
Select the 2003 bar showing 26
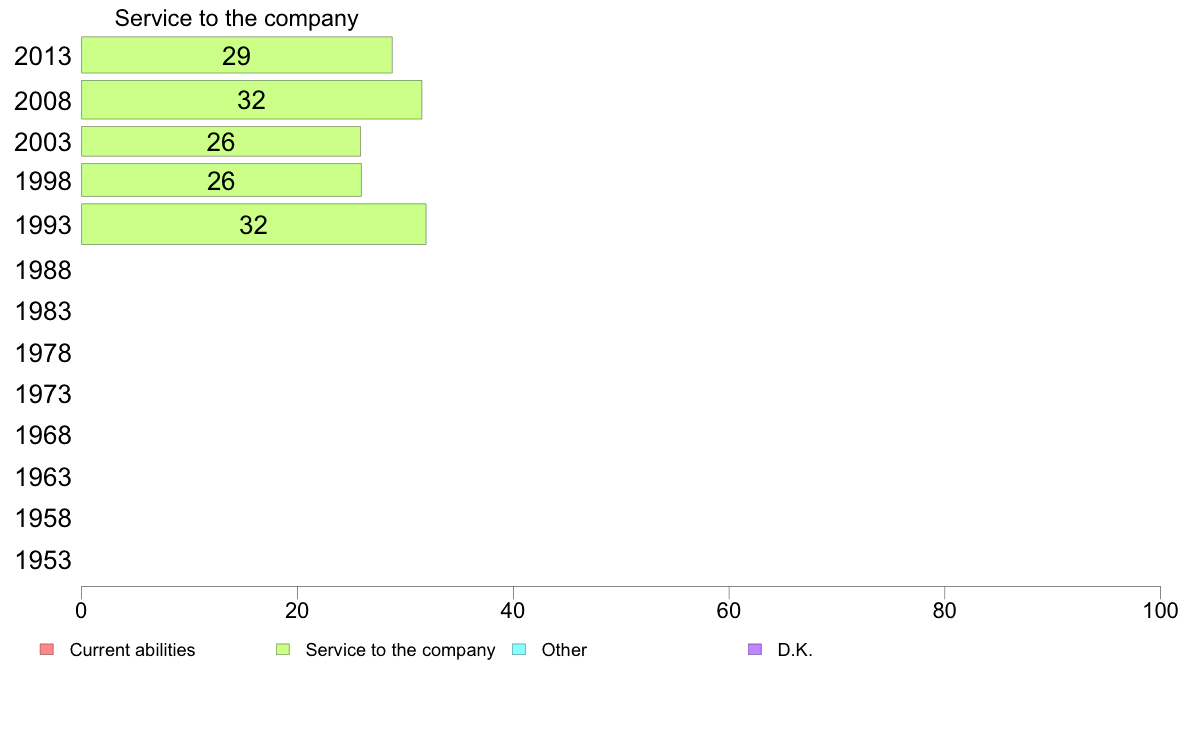pos(220,142)
